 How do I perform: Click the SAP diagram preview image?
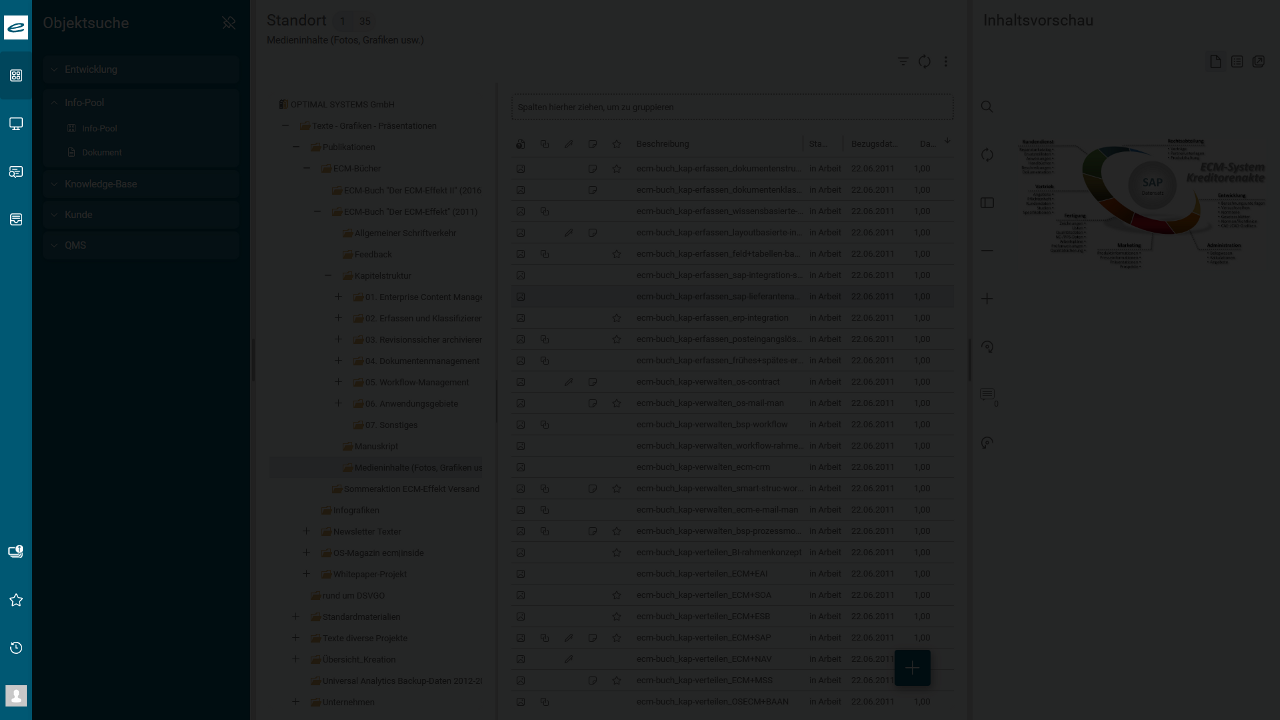tap(1142, 200)
